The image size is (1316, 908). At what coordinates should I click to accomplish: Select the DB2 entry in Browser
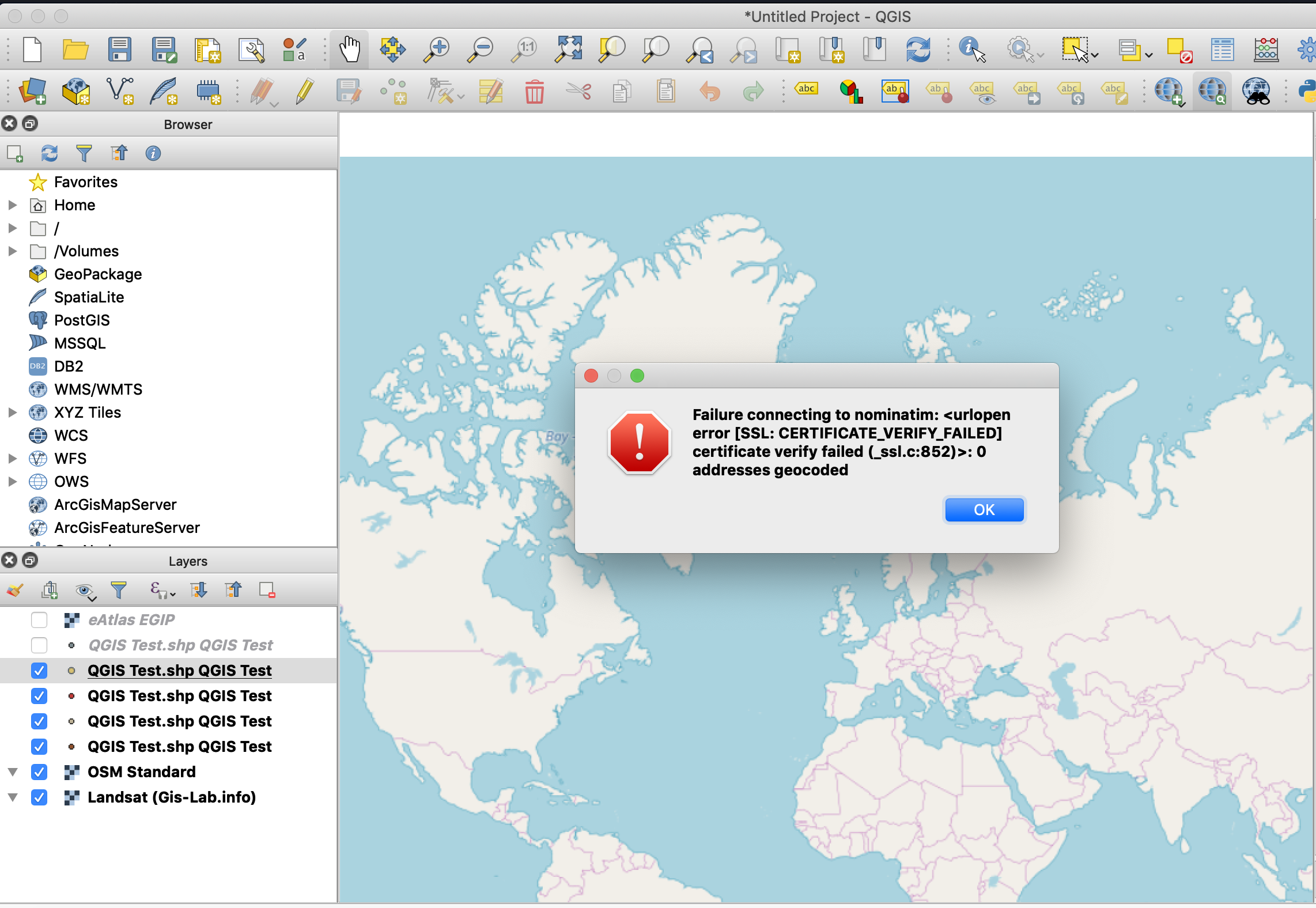point(69,366)
